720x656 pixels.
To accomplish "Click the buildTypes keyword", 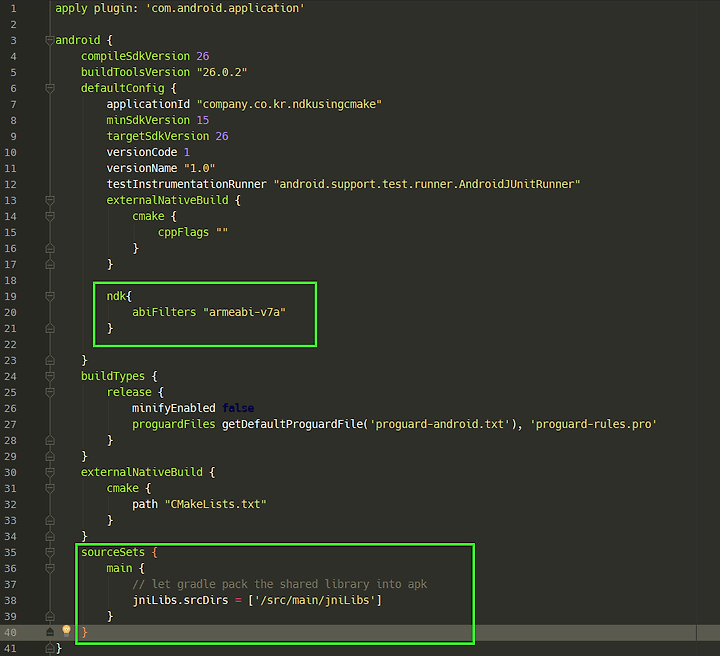I will point(113,376).
